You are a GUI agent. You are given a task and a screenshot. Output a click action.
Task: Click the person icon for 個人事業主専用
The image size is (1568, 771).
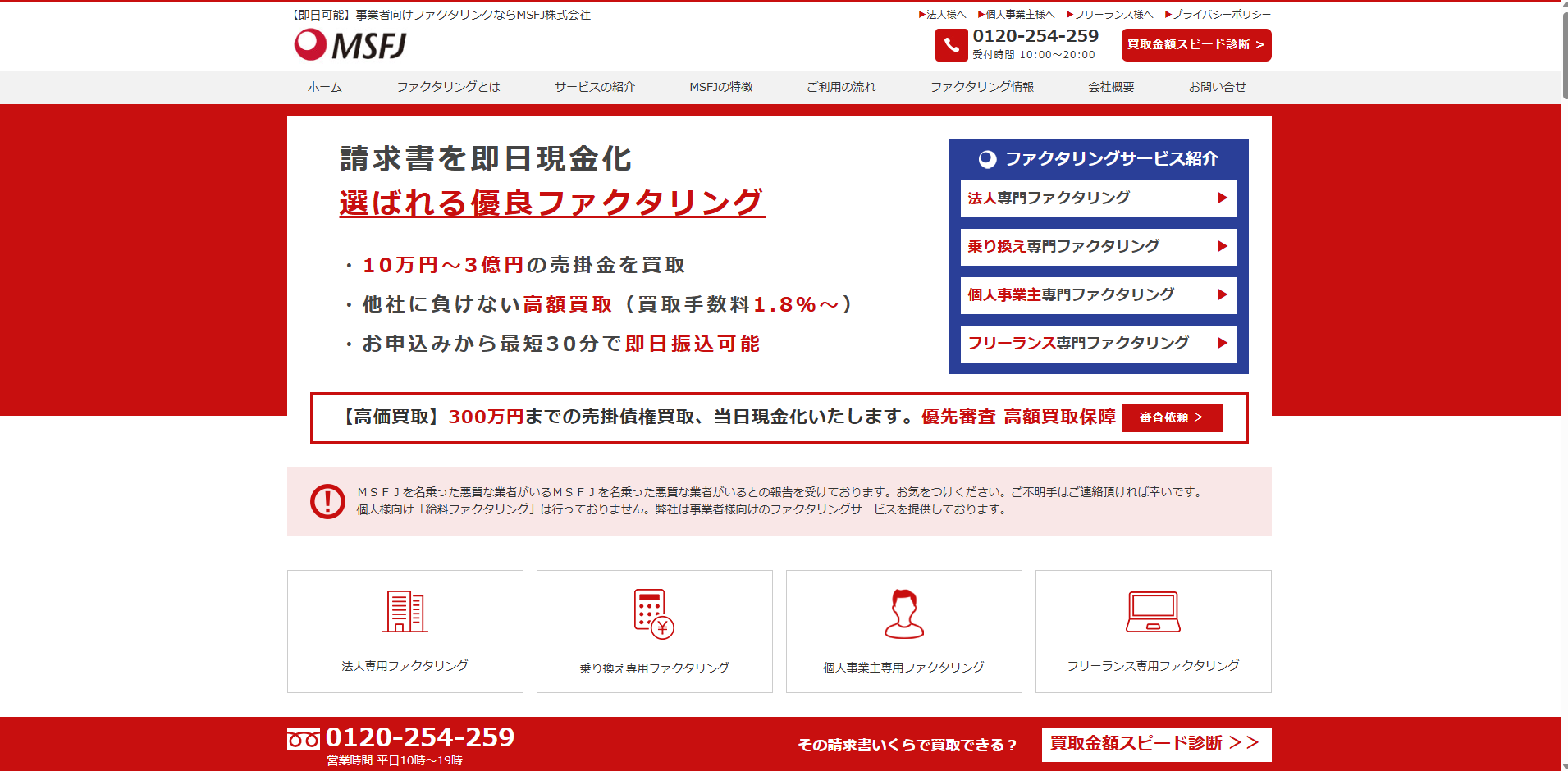(903, 614)
